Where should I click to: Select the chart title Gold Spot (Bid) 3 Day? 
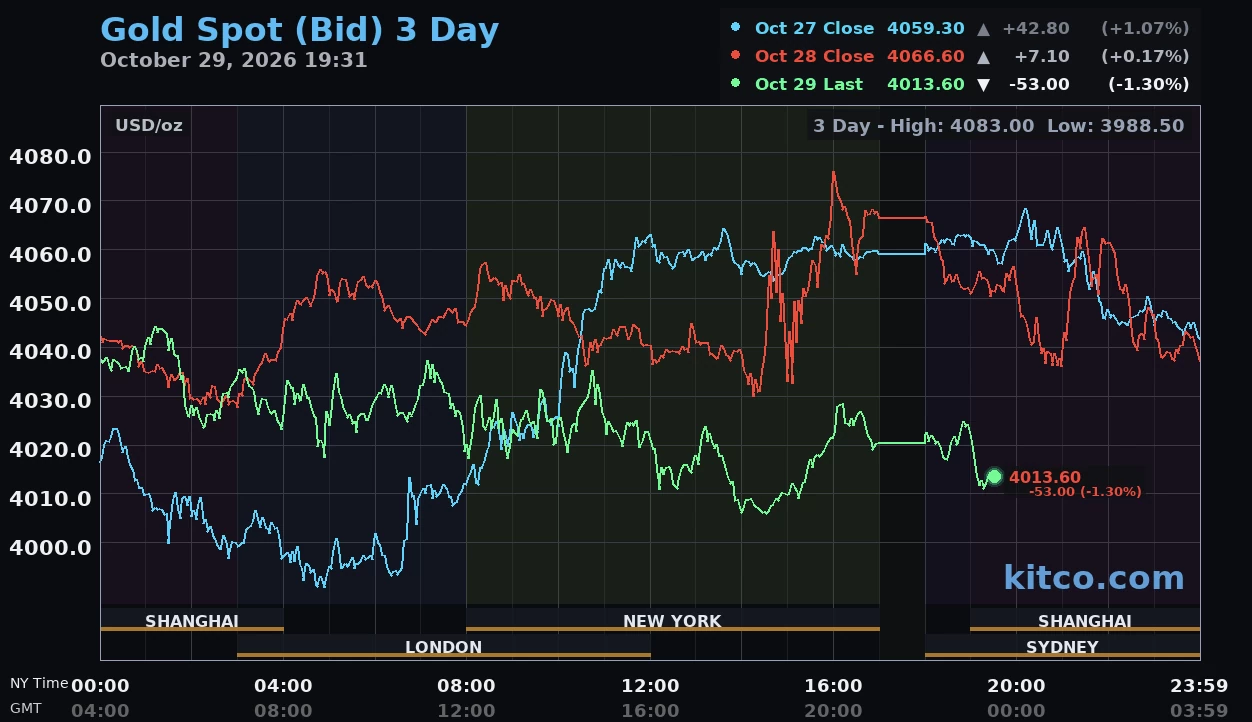click(299, 30)
